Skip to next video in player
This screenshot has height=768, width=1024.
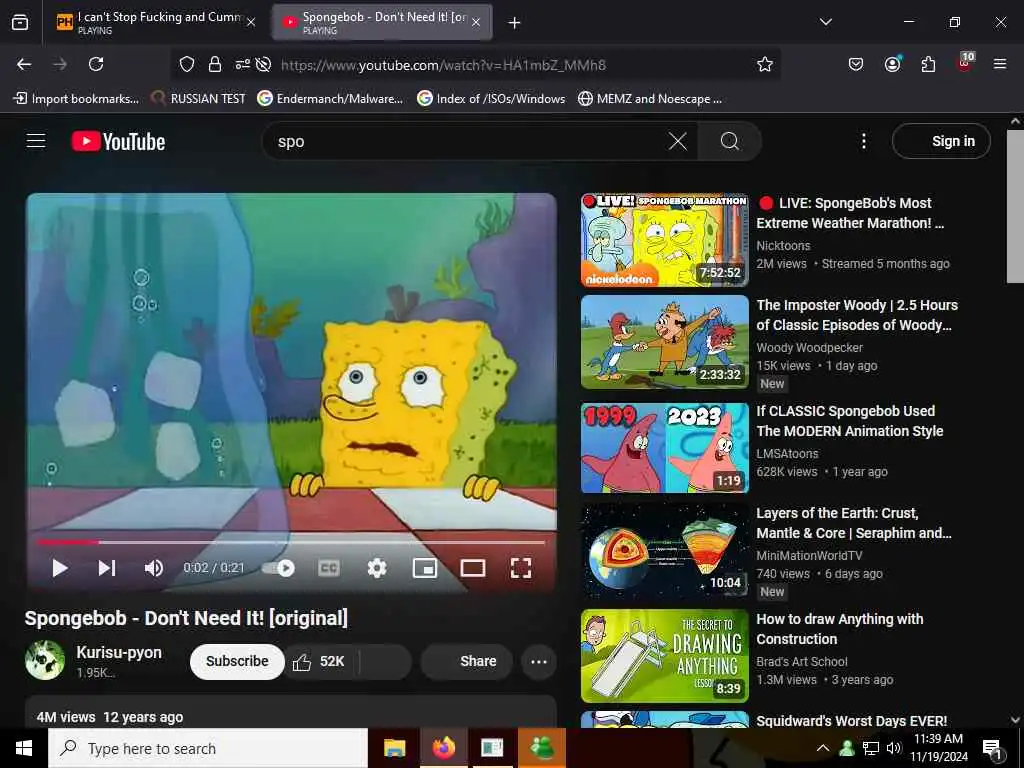[107, 568]
